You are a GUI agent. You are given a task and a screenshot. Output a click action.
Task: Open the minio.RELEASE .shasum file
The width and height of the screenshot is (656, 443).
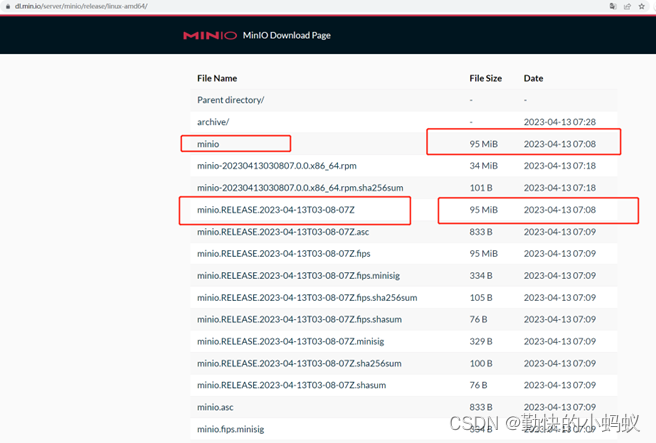(x=292, y=385)
